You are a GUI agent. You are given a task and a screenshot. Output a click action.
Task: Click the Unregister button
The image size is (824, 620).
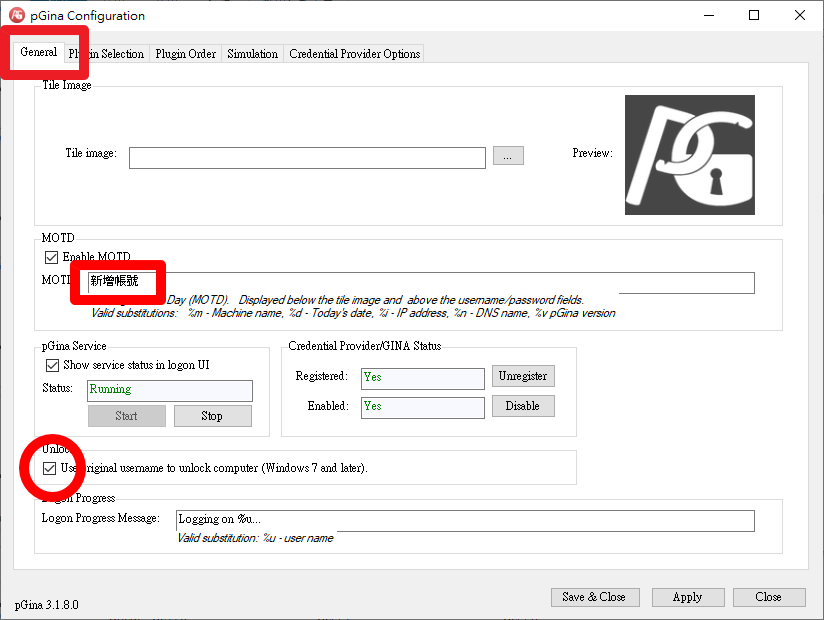[x=523, y=376]
